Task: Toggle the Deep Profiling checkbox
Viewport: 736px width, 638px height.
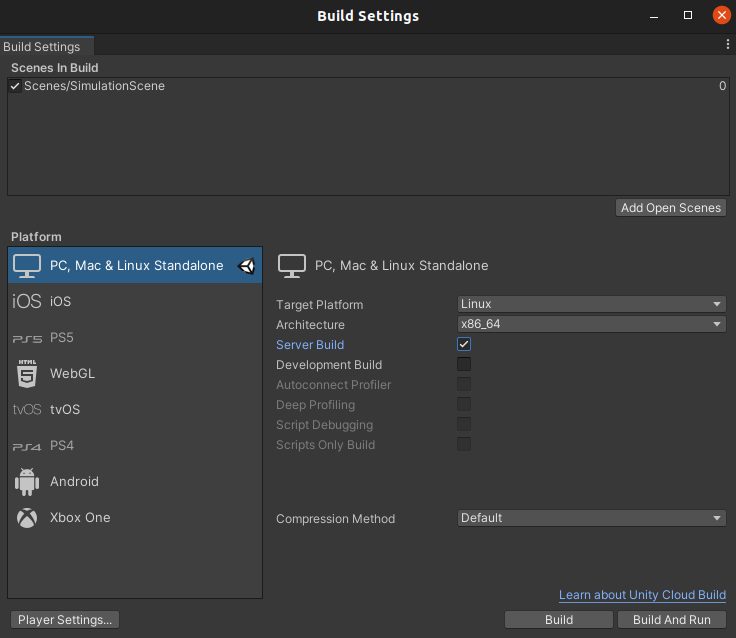Action: tap(464, 404)
